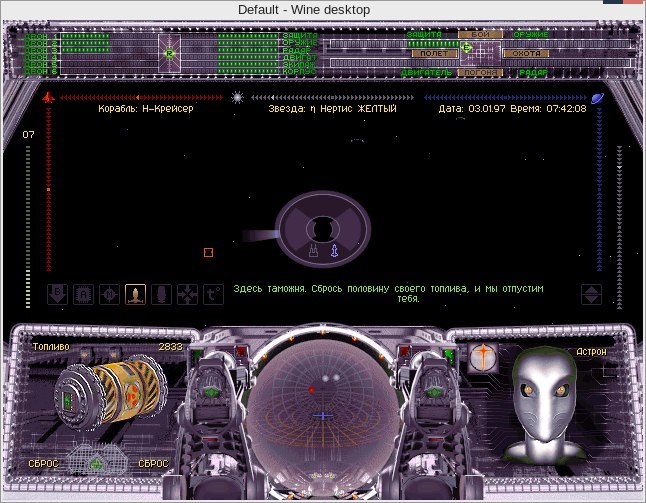Click the blue crosshair on radar sphere
This screenshot has height=503, width=646.
pyautogui.click(x=323, y=416)
